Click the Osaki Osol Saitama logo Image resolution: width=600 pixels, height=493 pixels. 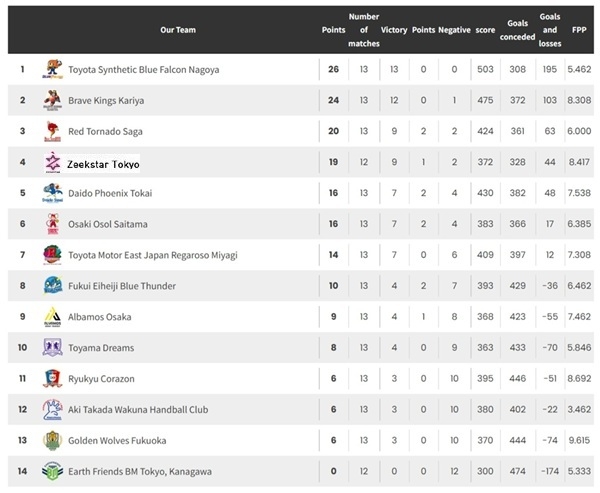pyautogui.click(x=52, y=224)
